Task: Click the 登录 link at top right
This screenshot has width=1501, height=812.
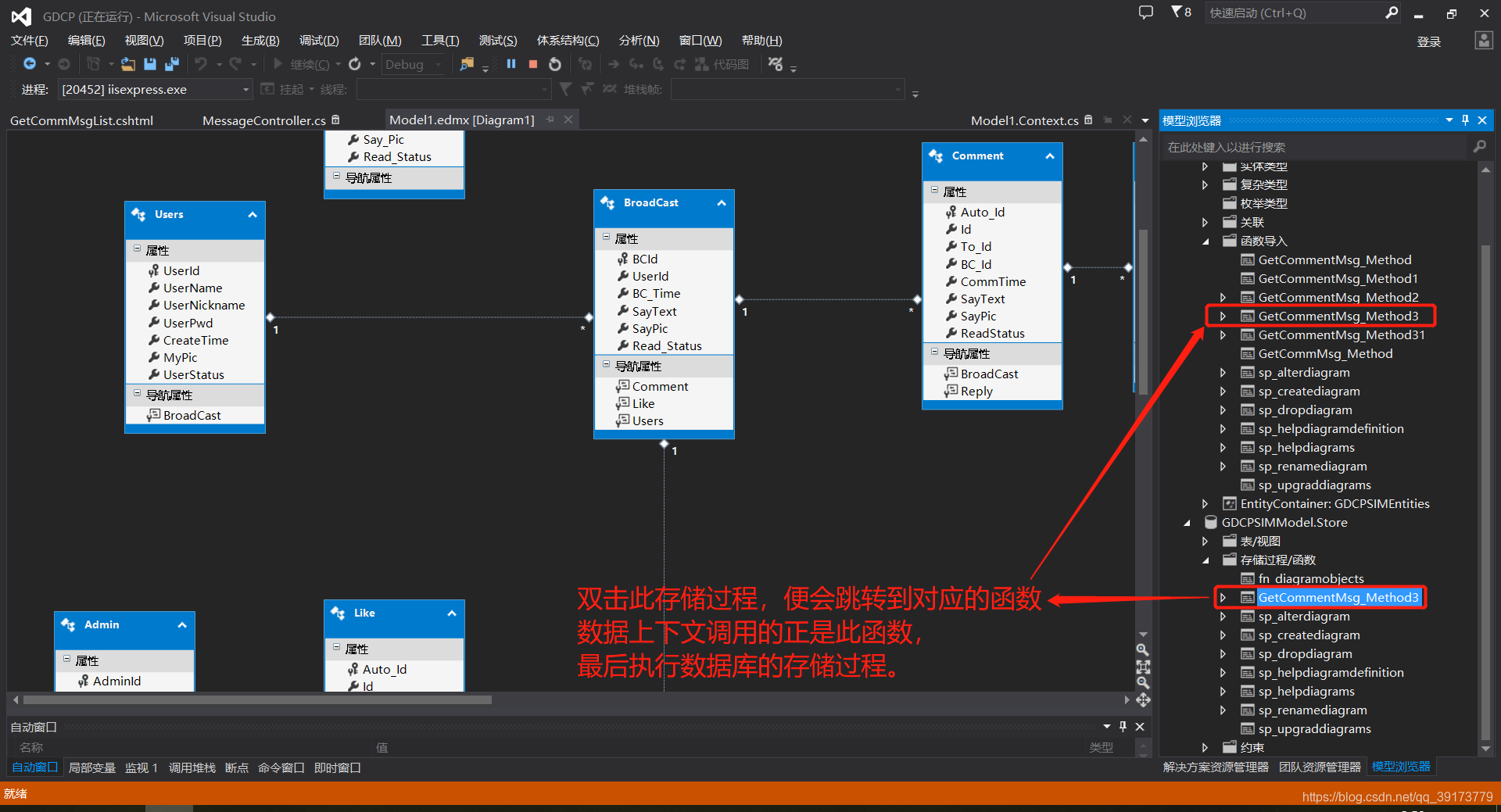Action: click(x=1428, y=41)
